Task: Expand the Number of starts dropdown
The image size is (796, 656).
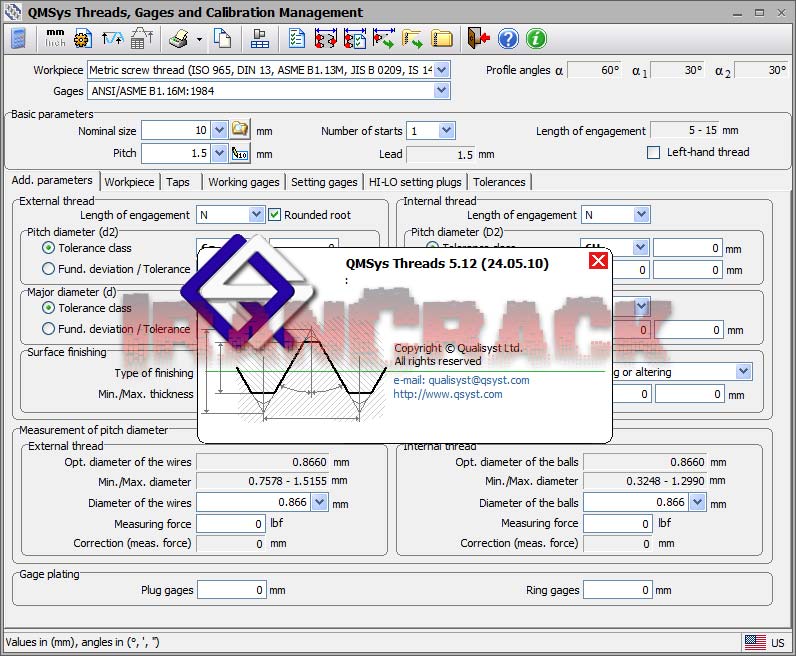Action: 446,131
